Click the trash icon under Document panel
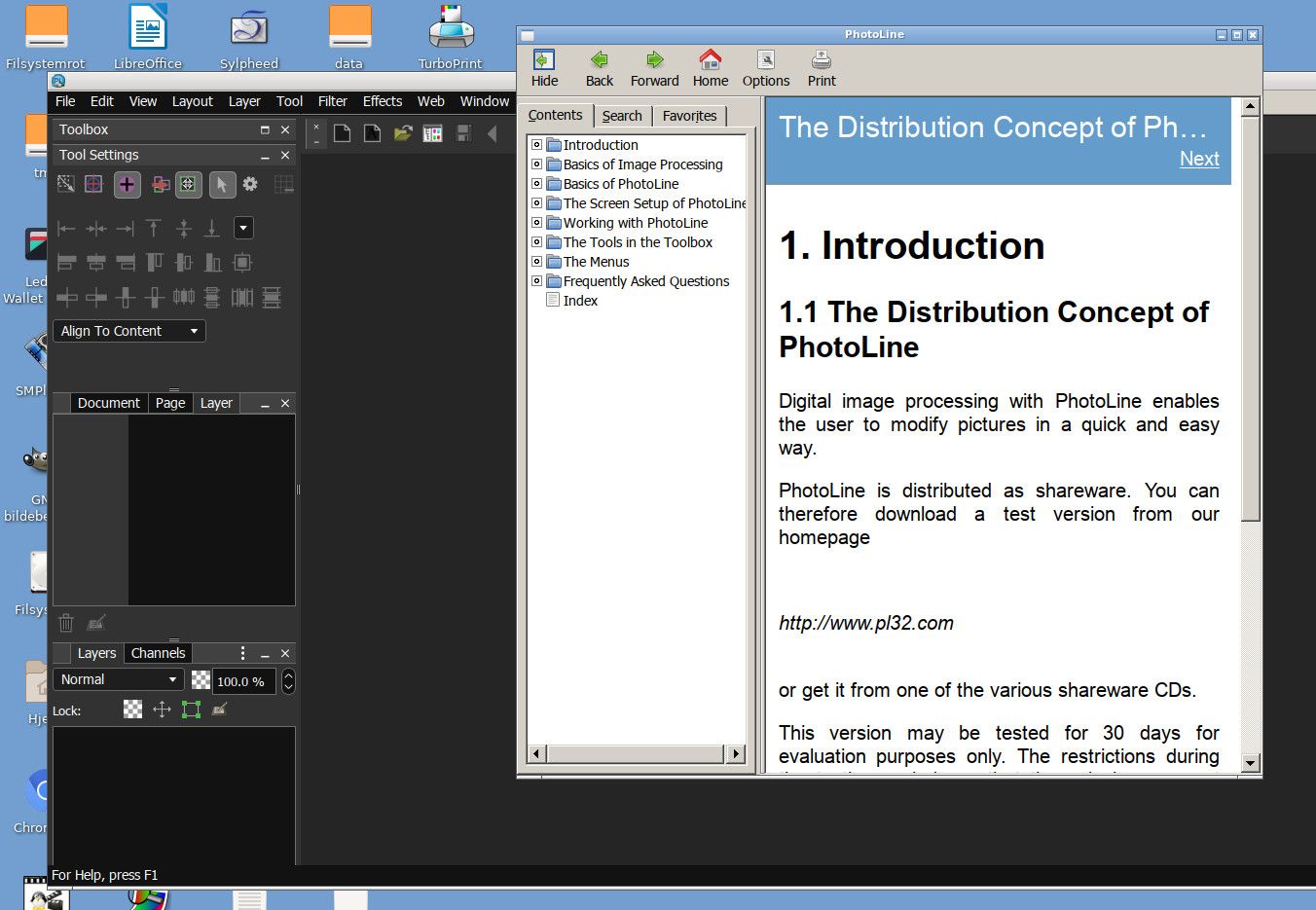 pyautogui.click(x=66, y=623)
